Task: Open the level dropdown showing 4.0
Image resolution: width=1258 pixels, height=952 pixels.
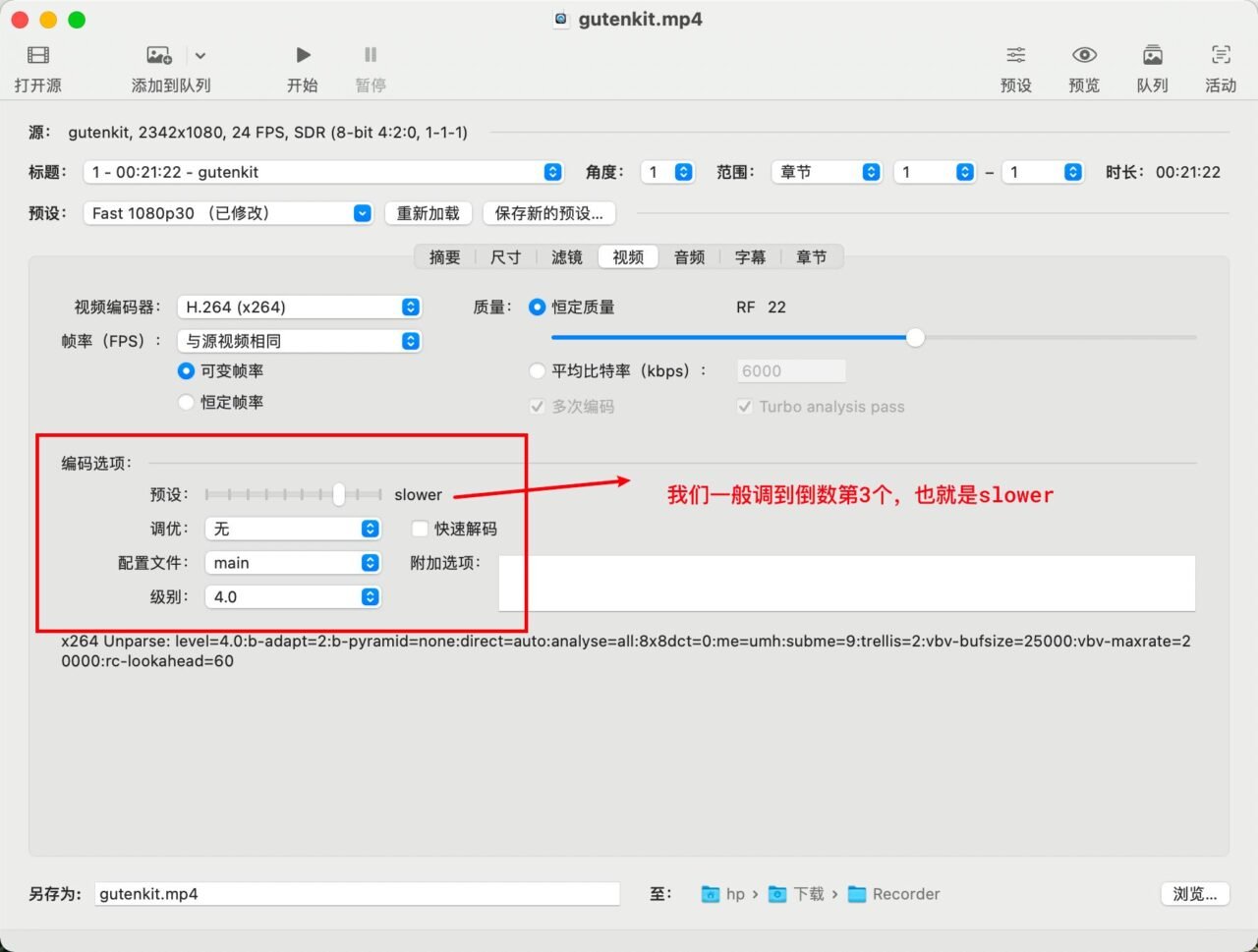Action: click(292, 596)
